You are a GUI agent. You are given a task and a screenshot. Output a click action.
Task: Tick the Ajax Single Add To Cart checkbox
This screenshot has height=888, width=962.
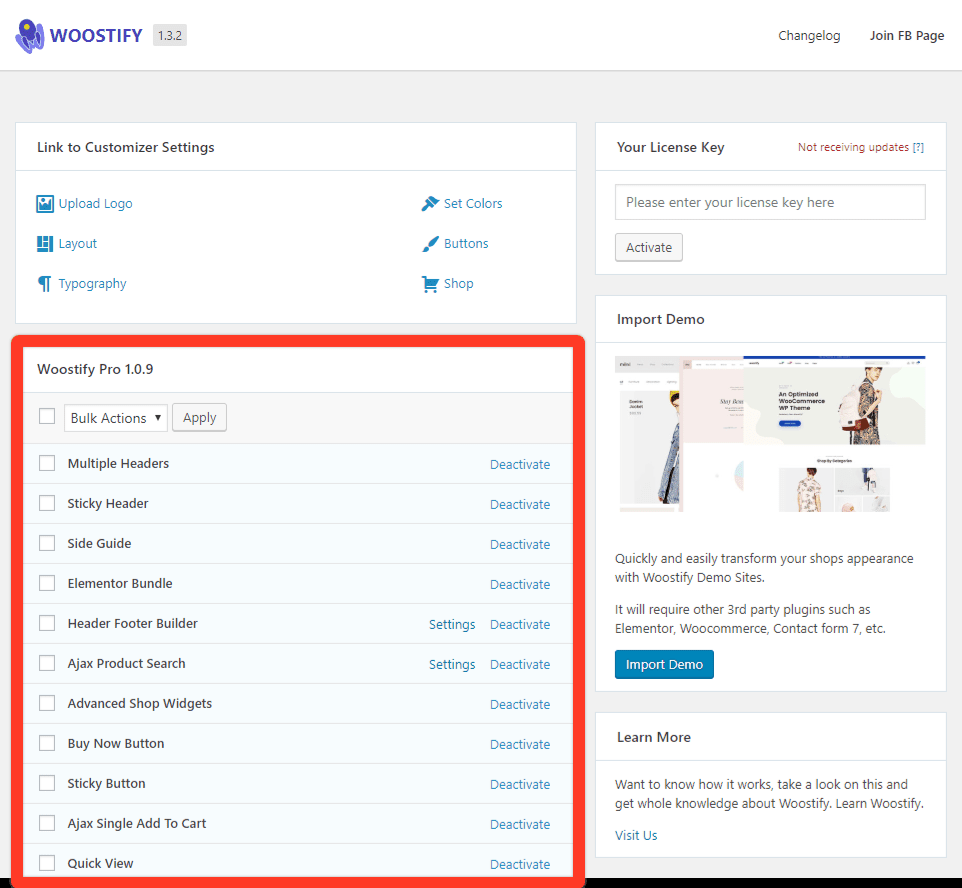47,823
